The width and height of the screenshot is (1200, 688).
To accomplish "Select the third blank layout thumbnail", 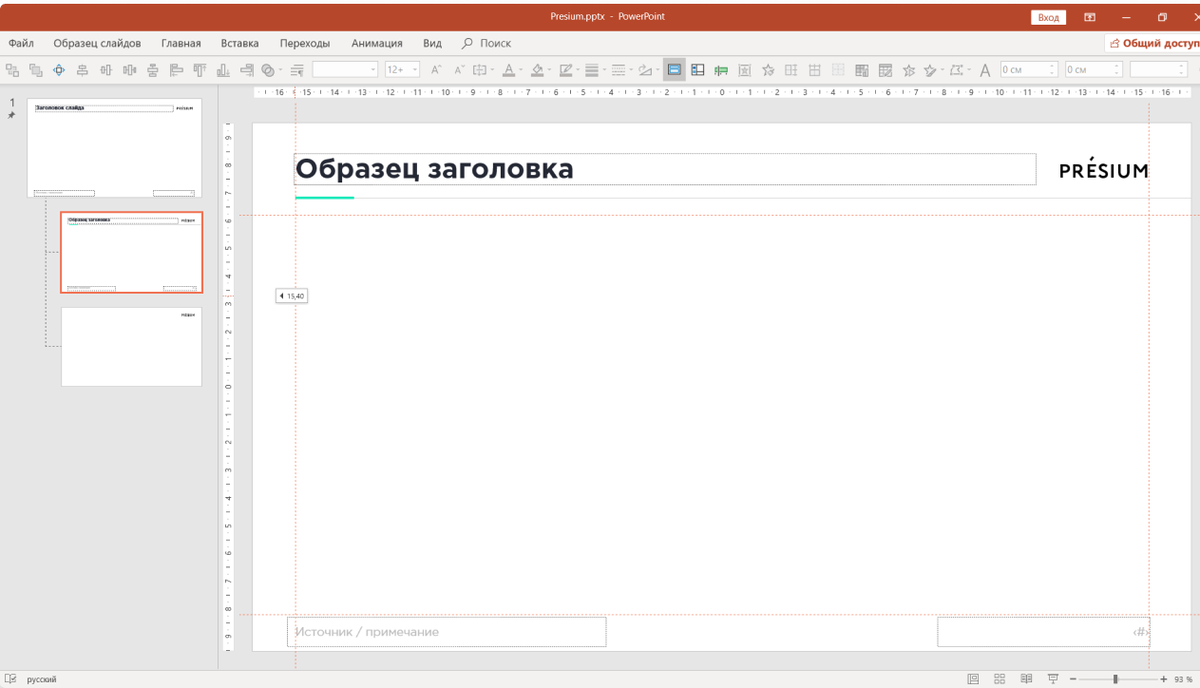I will 131,346.
